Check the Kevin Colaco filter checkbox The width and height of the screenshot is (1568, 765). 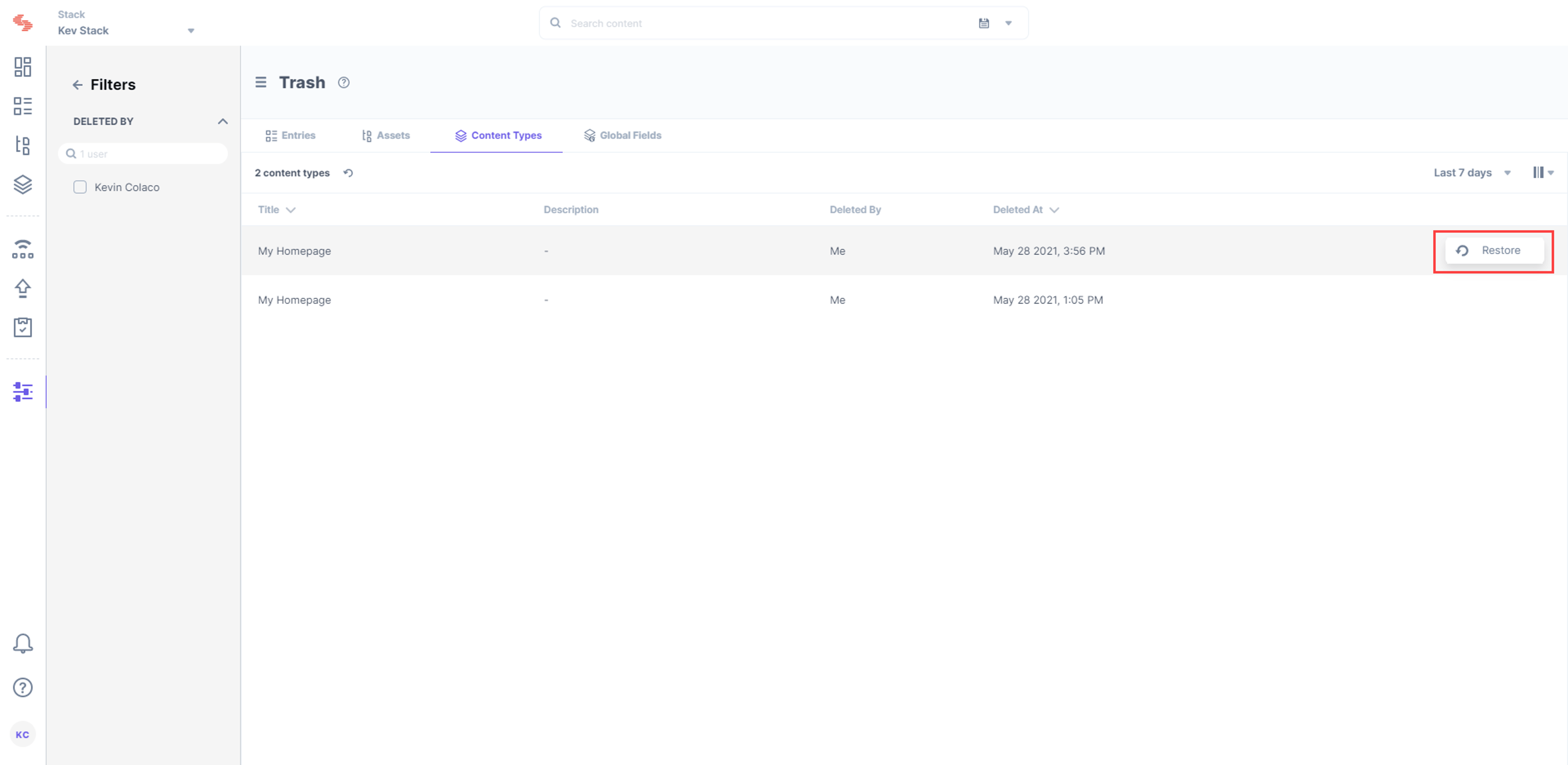80,187
